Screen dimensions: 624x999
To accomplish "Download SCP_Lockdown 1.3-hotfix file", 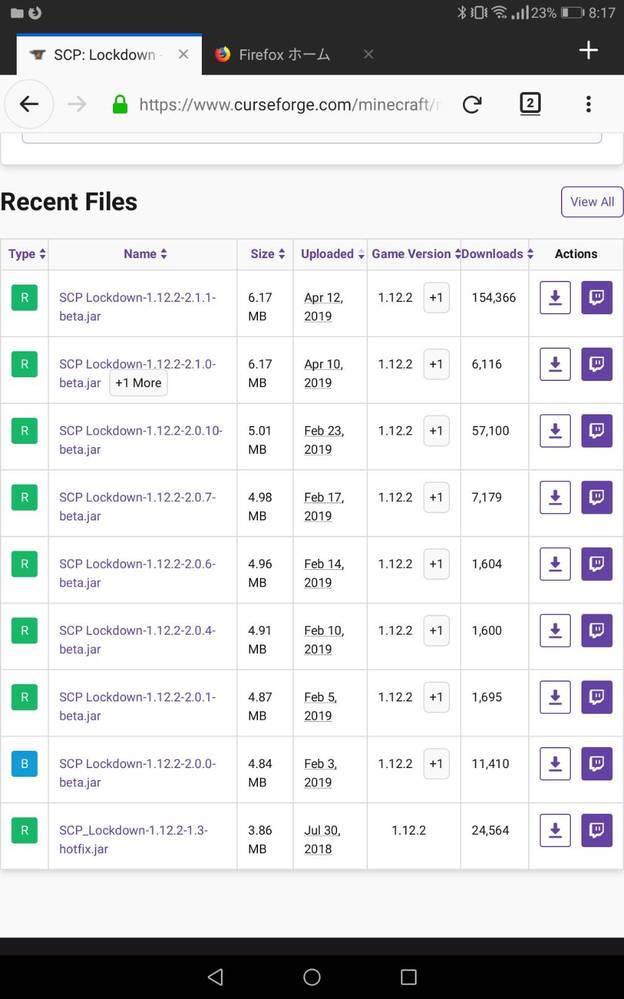I will [x=555, y=830].
